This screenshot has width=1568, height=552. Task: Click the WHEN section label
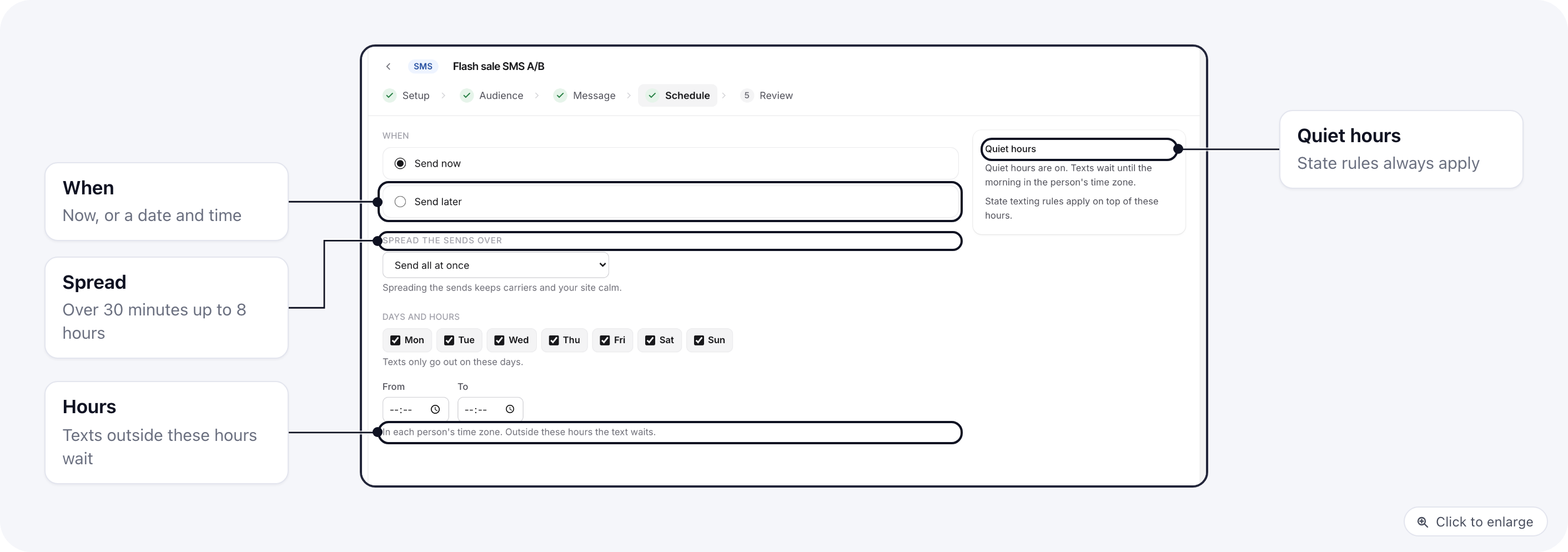point(396,136)
